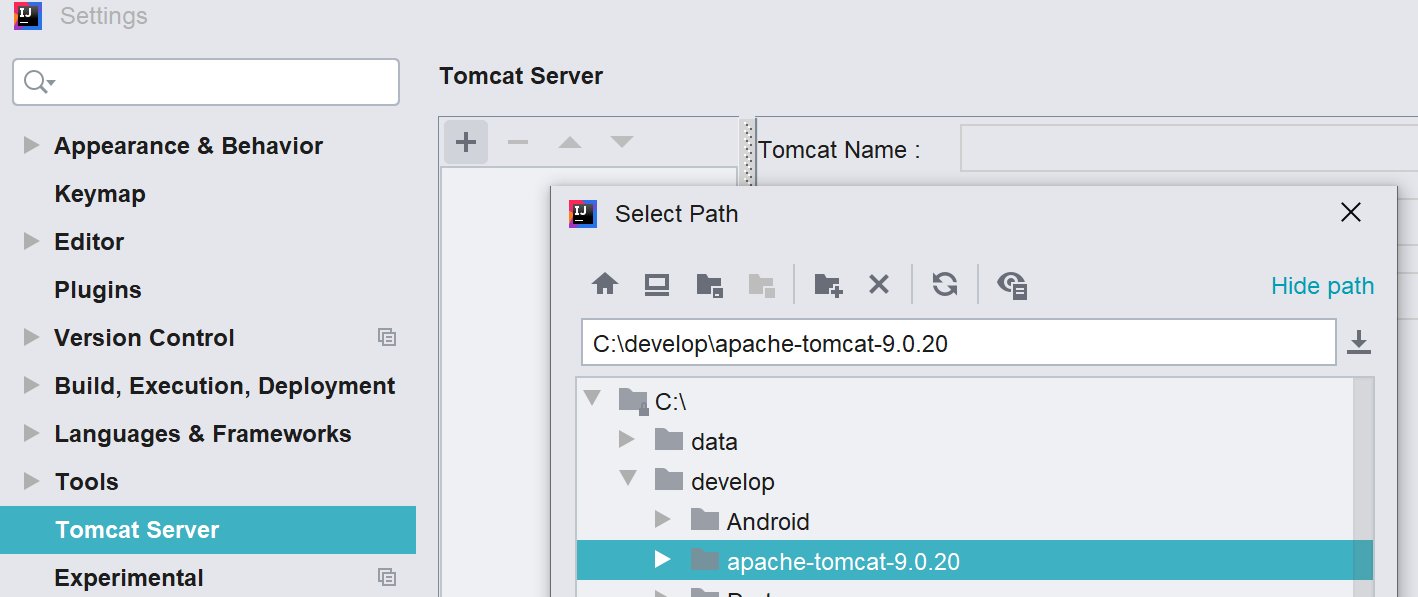The height and width of the screenshot is (597, 1418).
Task: Expand Languages & Frameworks group
Action: click(32, 433)
